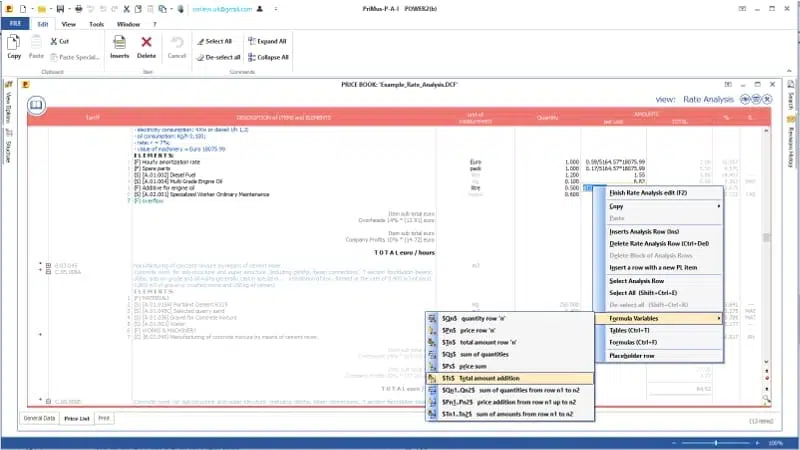The width and height of the screenshot is (800, 450).
Task: Open the Structure left side panel
Action: (8, 146)
